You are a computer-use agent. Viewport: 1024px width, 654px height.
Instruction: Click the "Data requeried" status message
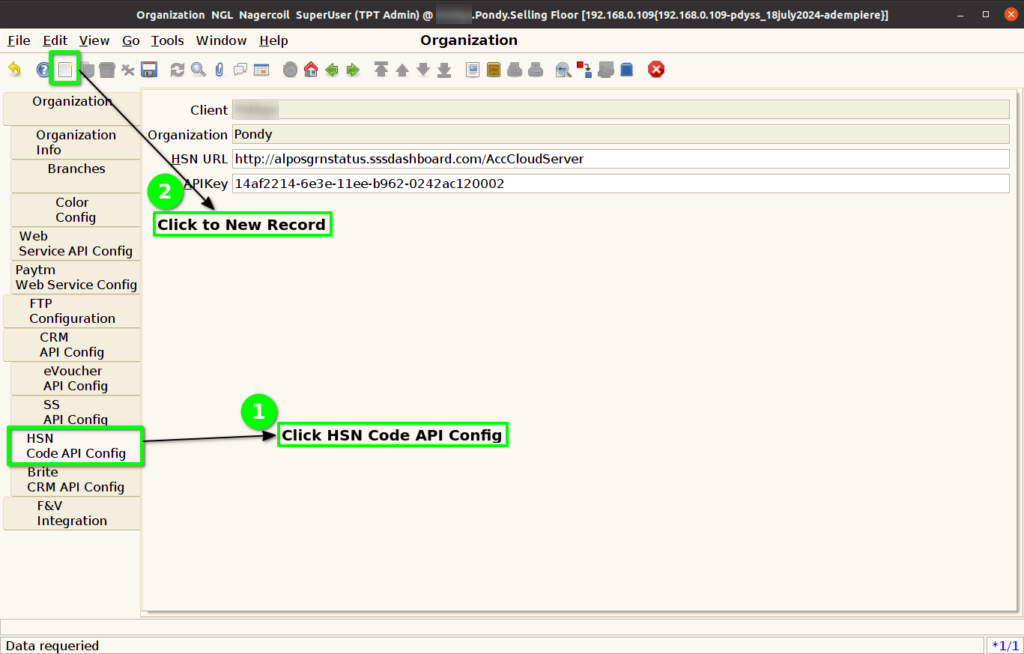click(x=52, y=646)
